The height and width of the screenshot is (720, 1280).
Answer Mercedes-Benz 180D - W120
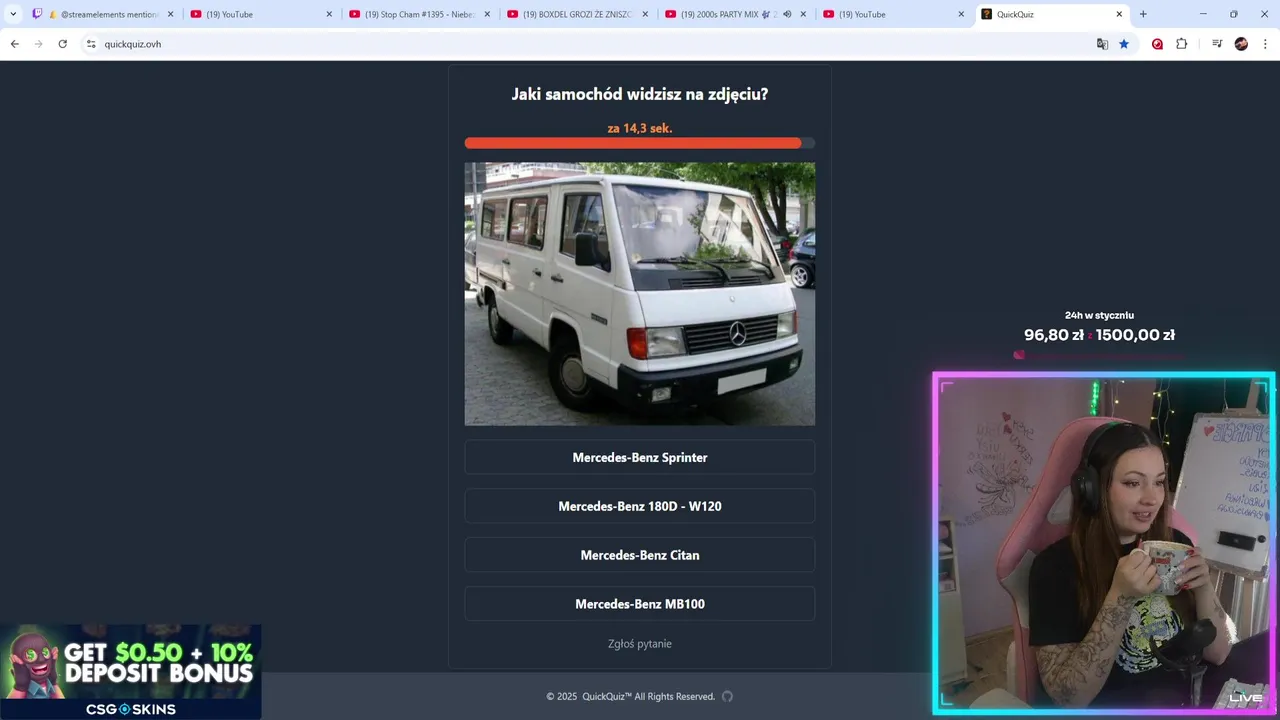point(640,506)
